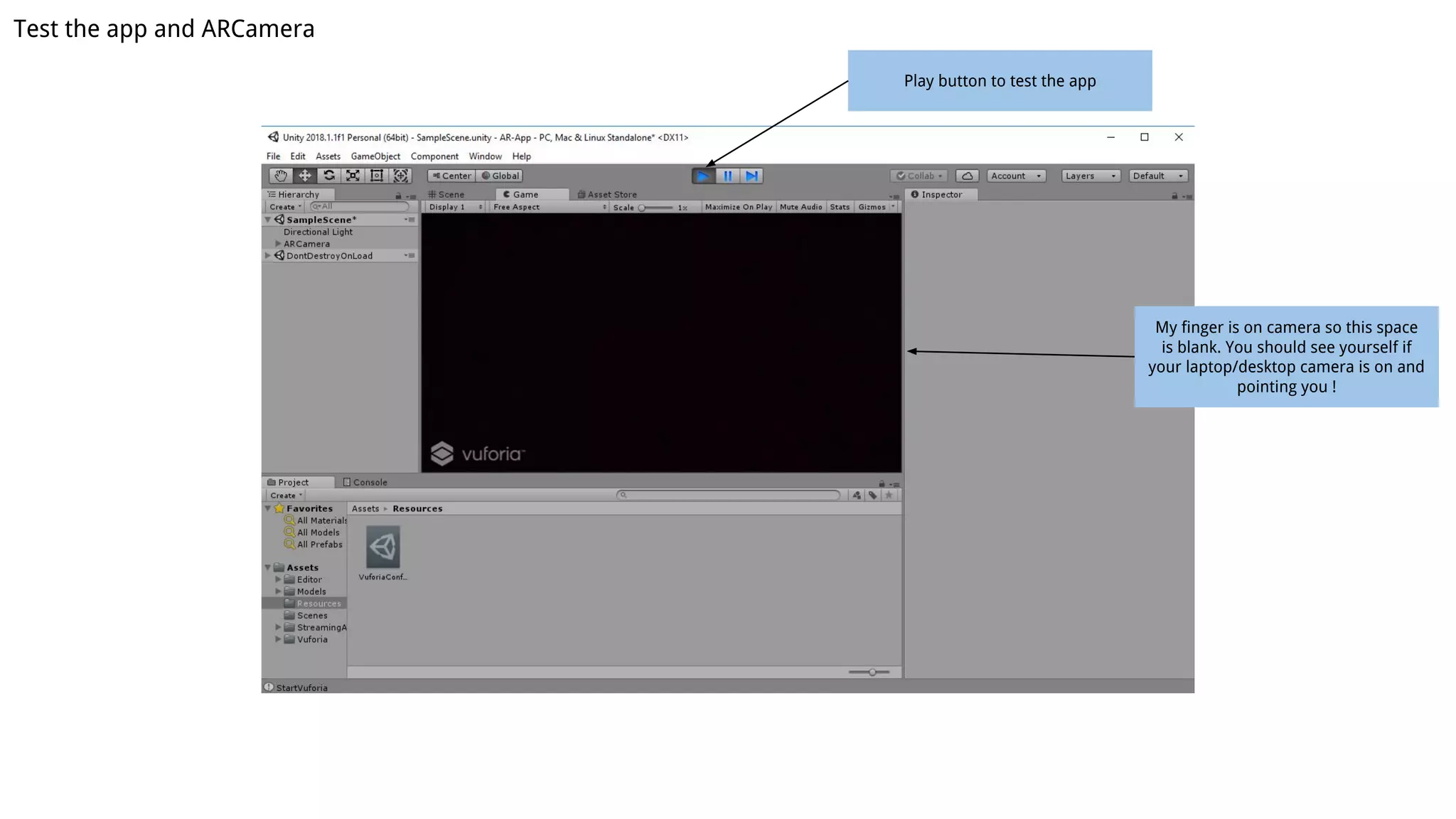Select the Move tool

pos(305,176)
